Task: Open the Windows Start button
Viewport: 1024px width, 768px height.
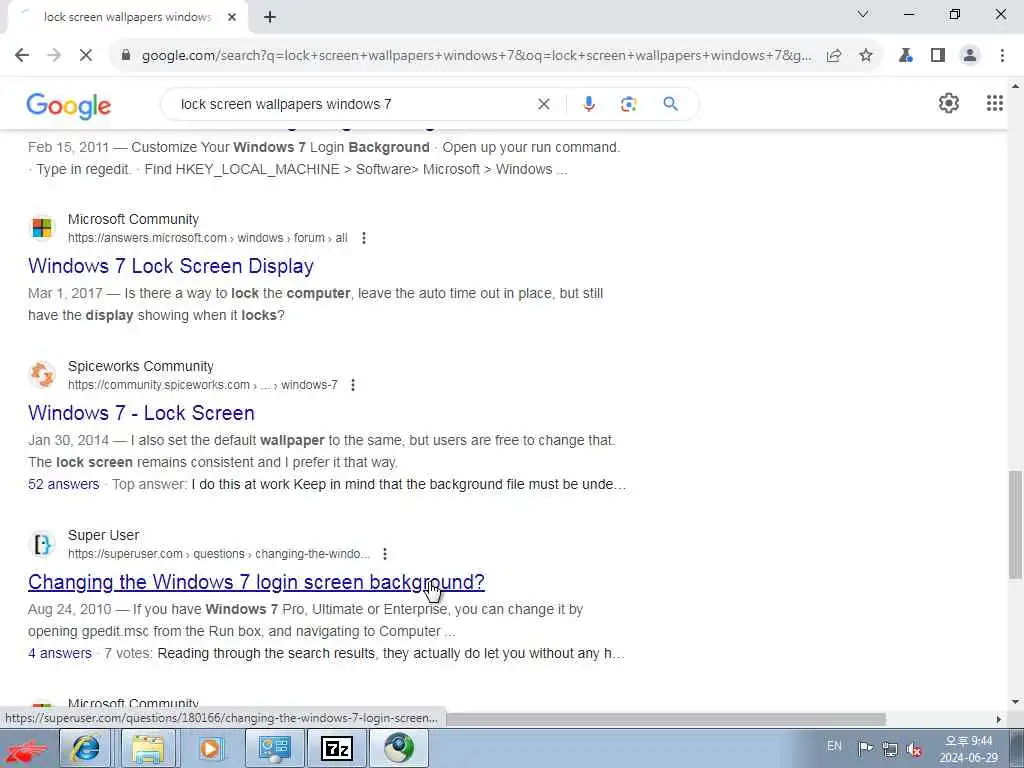Action: pos(27,750)
